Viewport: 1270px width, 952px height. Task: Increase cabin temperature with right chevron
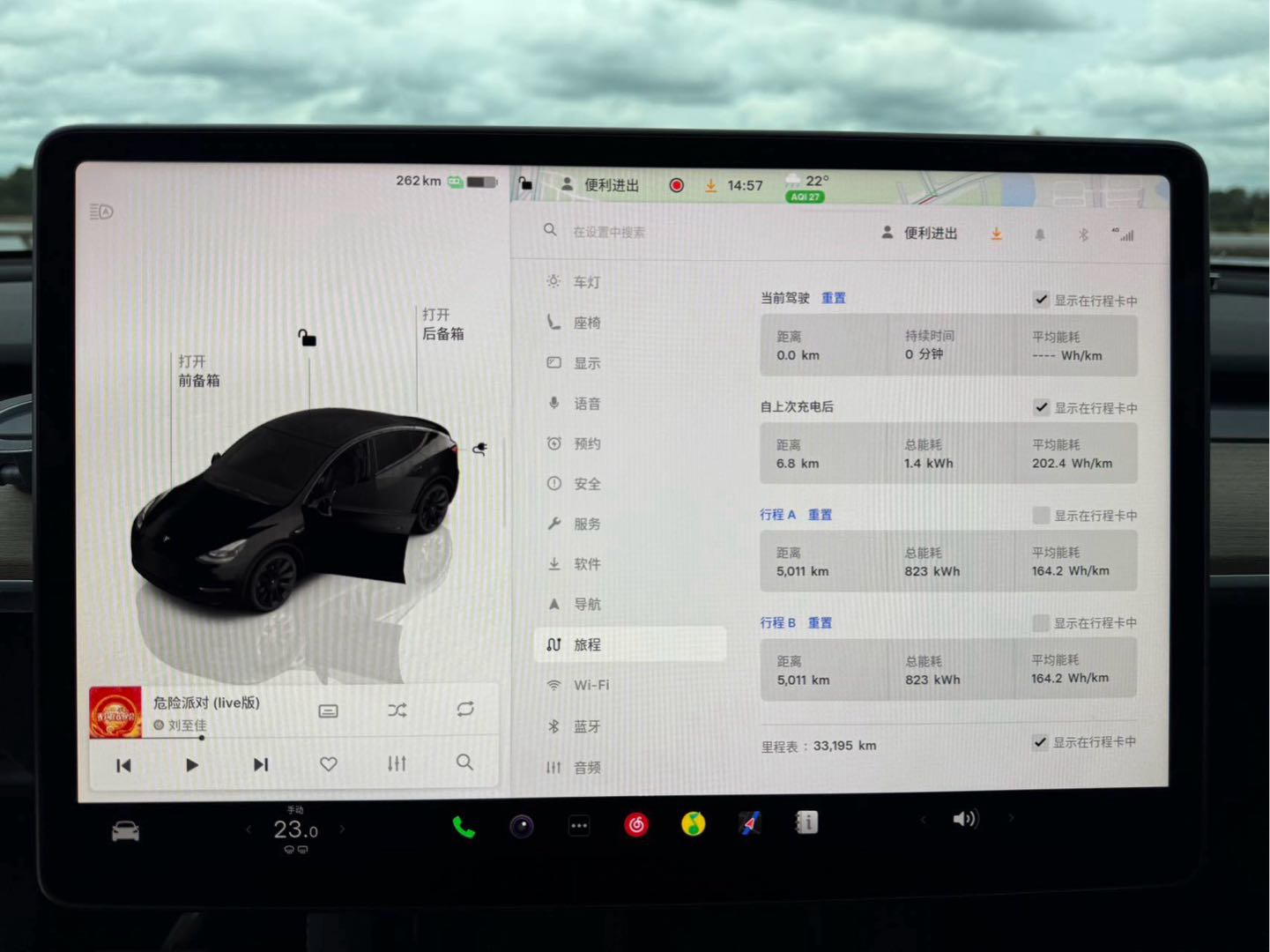pos(342,829)
